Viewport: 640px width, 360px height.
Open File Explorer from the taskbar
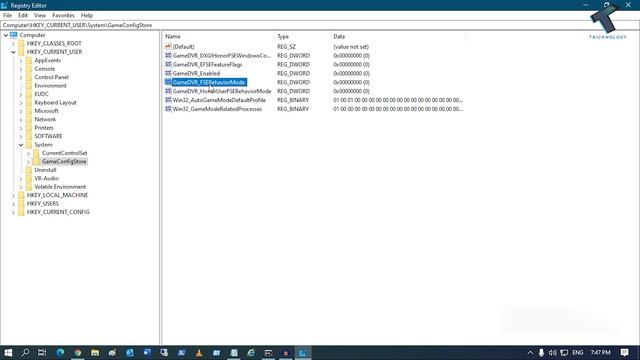coord(95,353)
